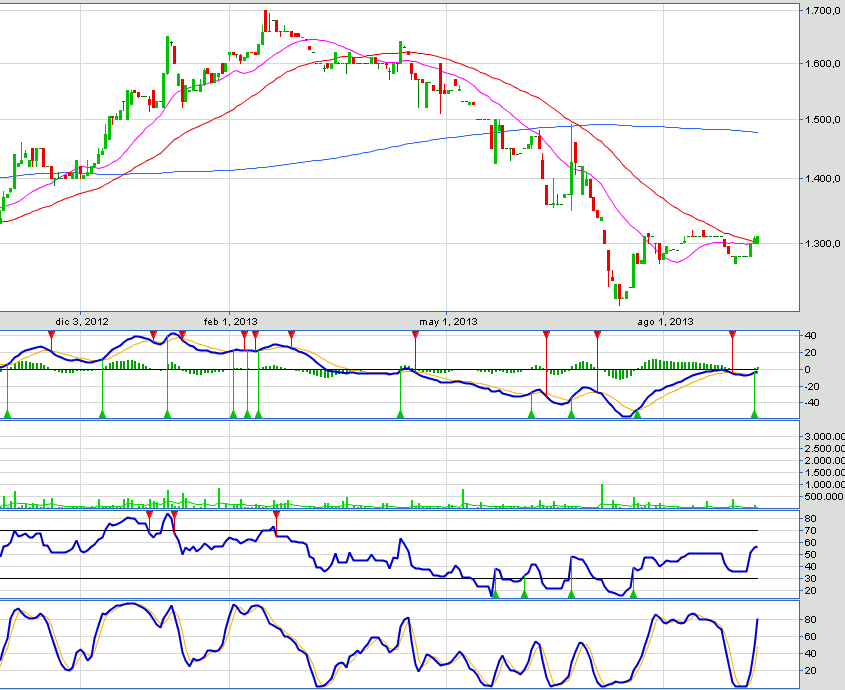
Task: Click the -40 label on MACD axis
Action: 812,402
